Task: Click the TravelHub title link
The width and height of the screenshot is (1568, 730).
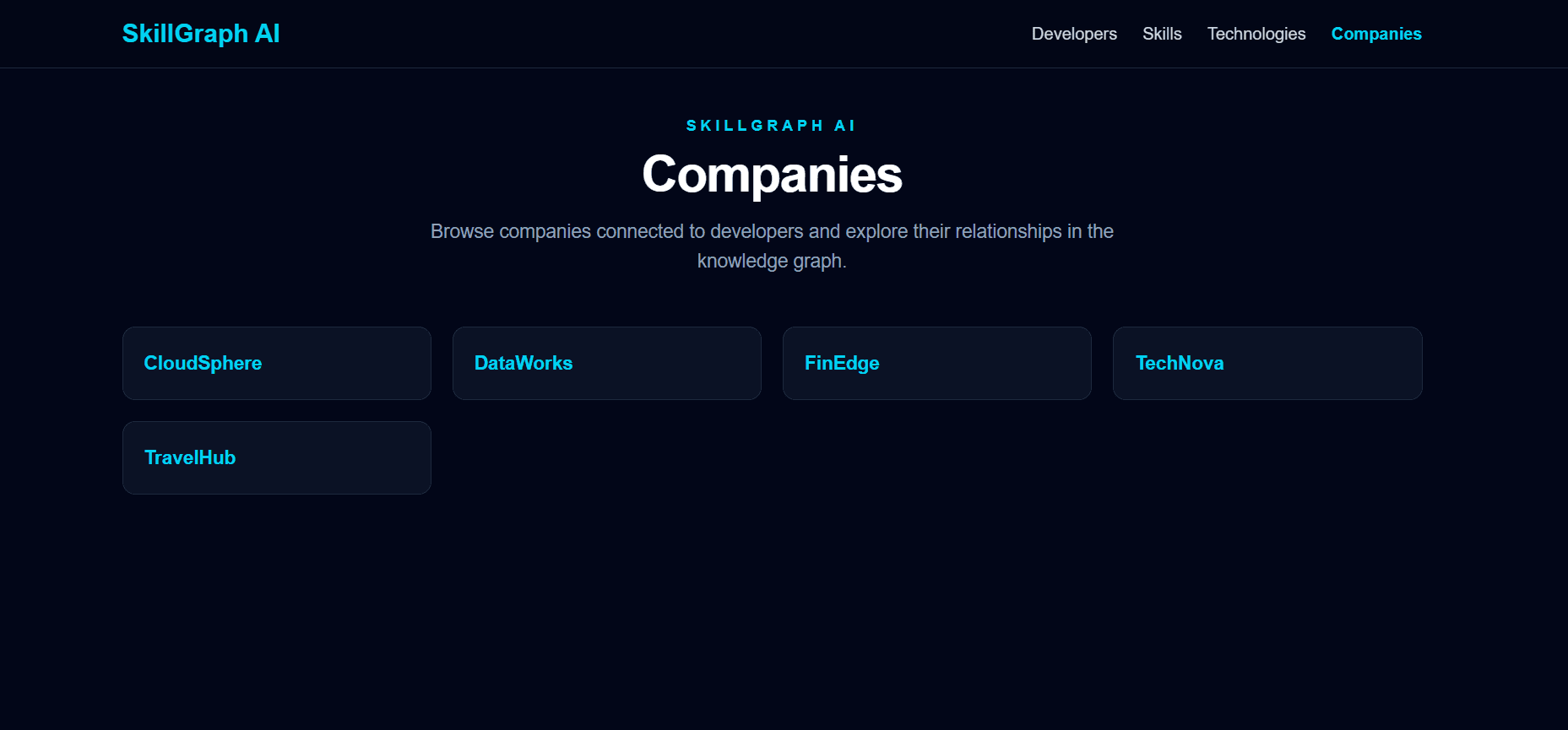Action: click(190, 457)
